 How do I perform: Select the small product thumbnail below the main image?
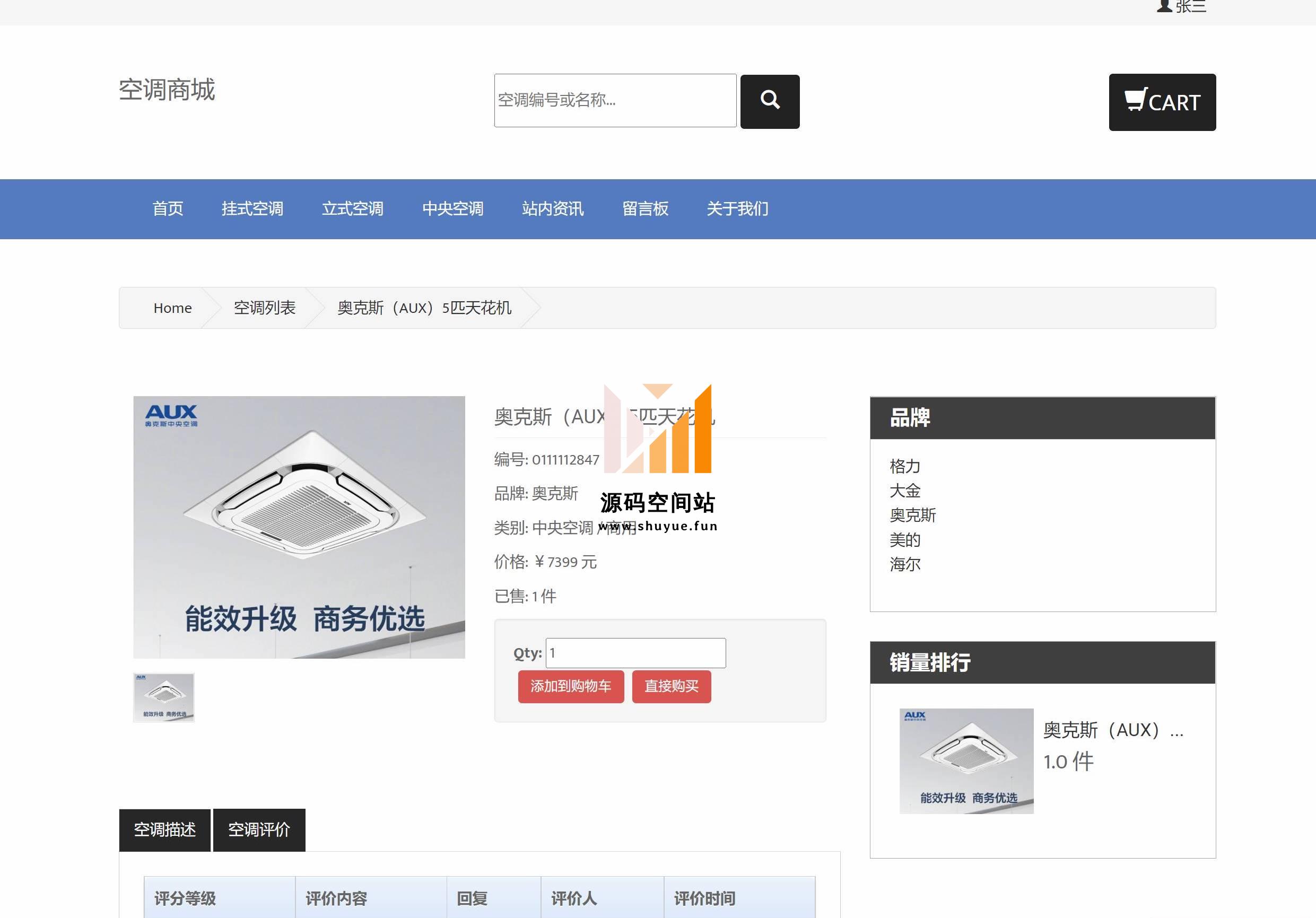(164, 697)
